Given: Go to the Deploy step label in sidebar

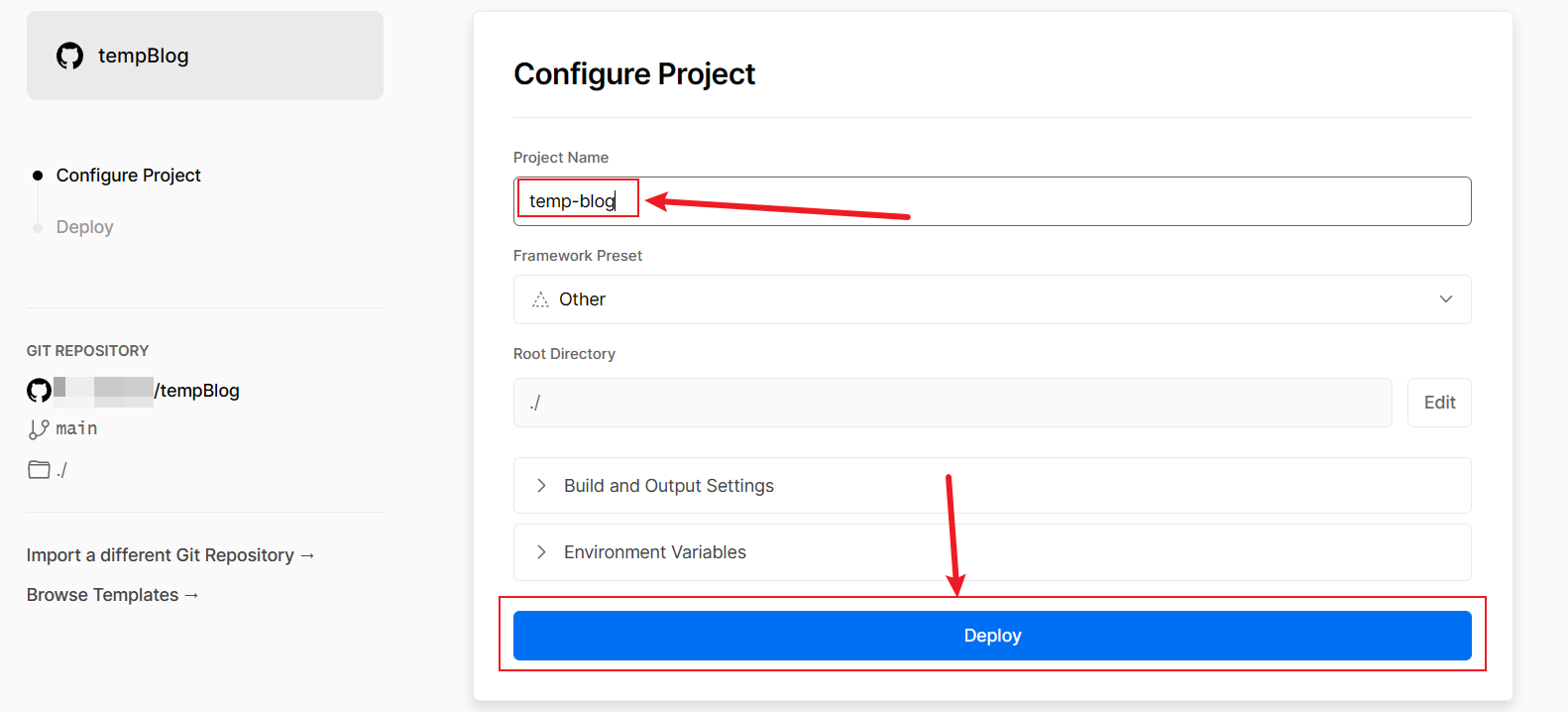Looking at the screenshot, I should [x=85, y=227].
